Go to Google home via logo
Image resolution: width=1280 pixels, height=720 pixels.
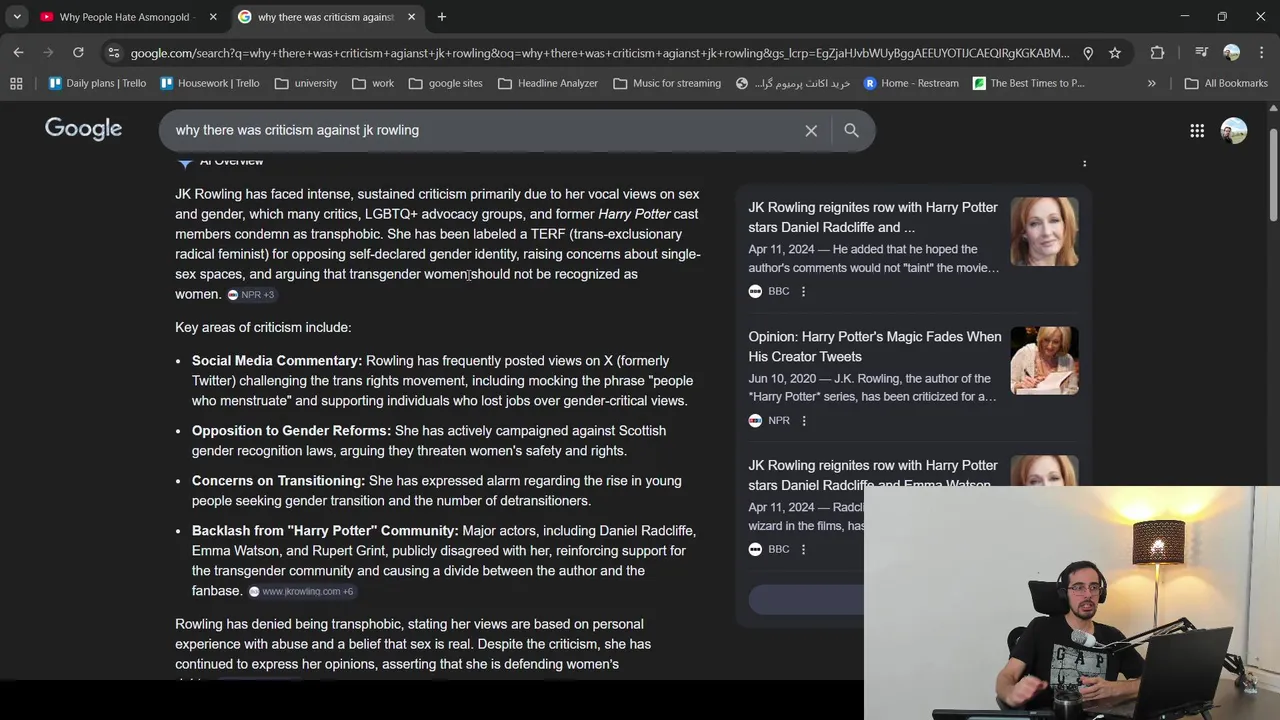[83, 129]
